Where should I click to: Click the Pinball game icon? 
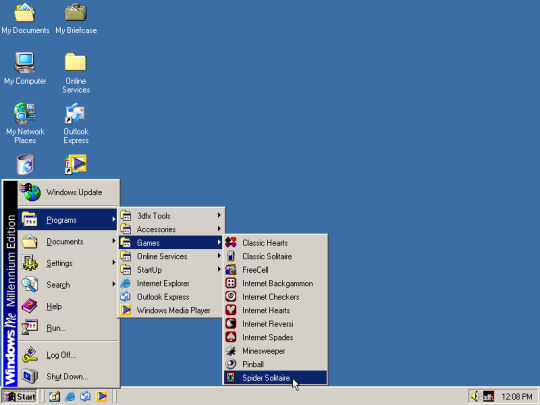point(231,364)
